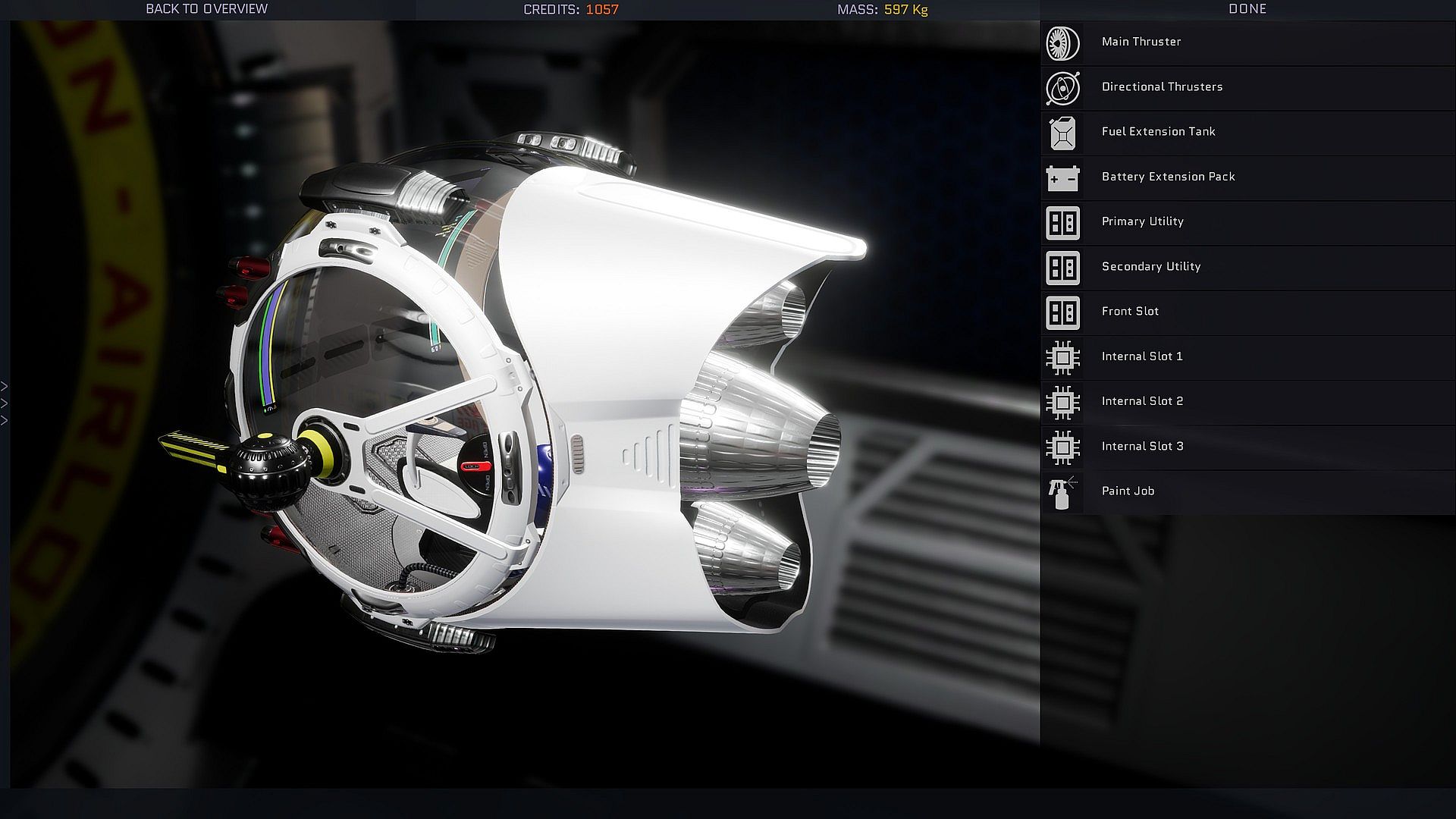
Task: Expand the left edge chevron panel
Action: click(x=5, y=403)
